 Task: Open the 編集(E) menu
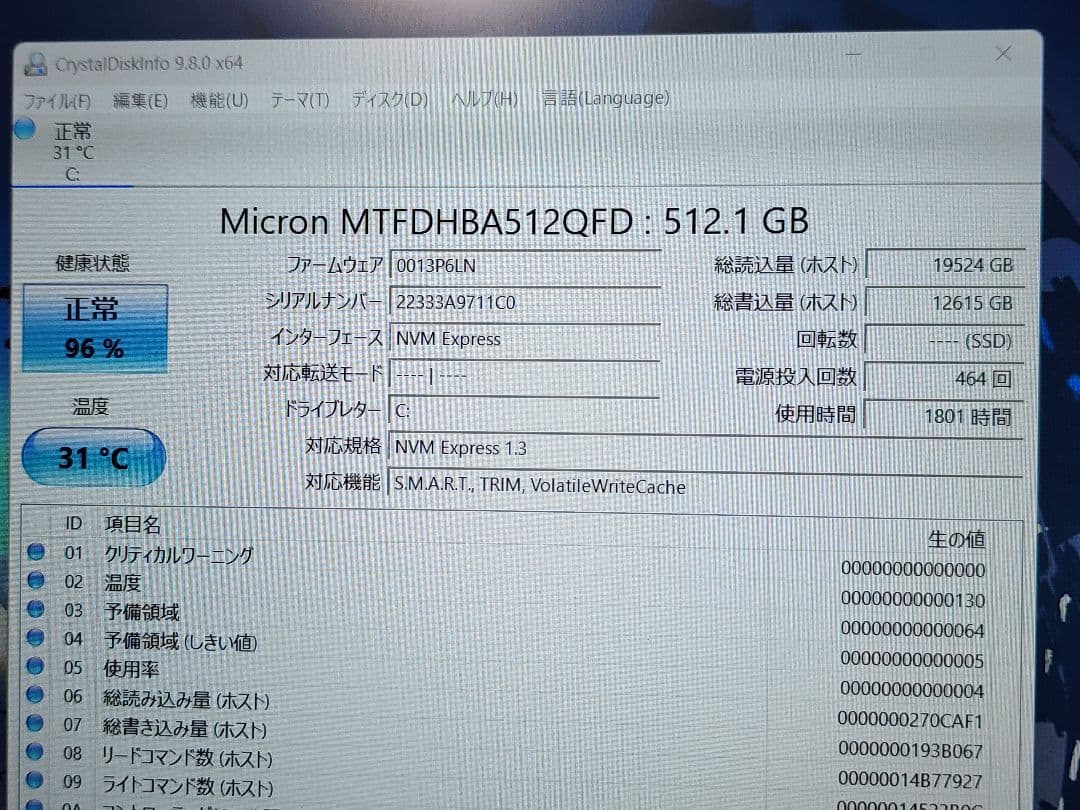141,101
